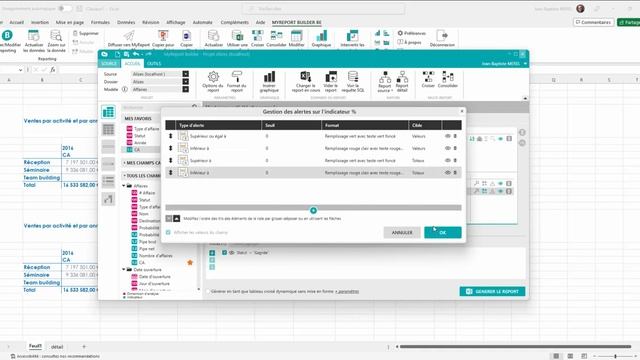Screen dimensions: 640x360
Task: Click Options du report gear icon
Action: (213, 77)
